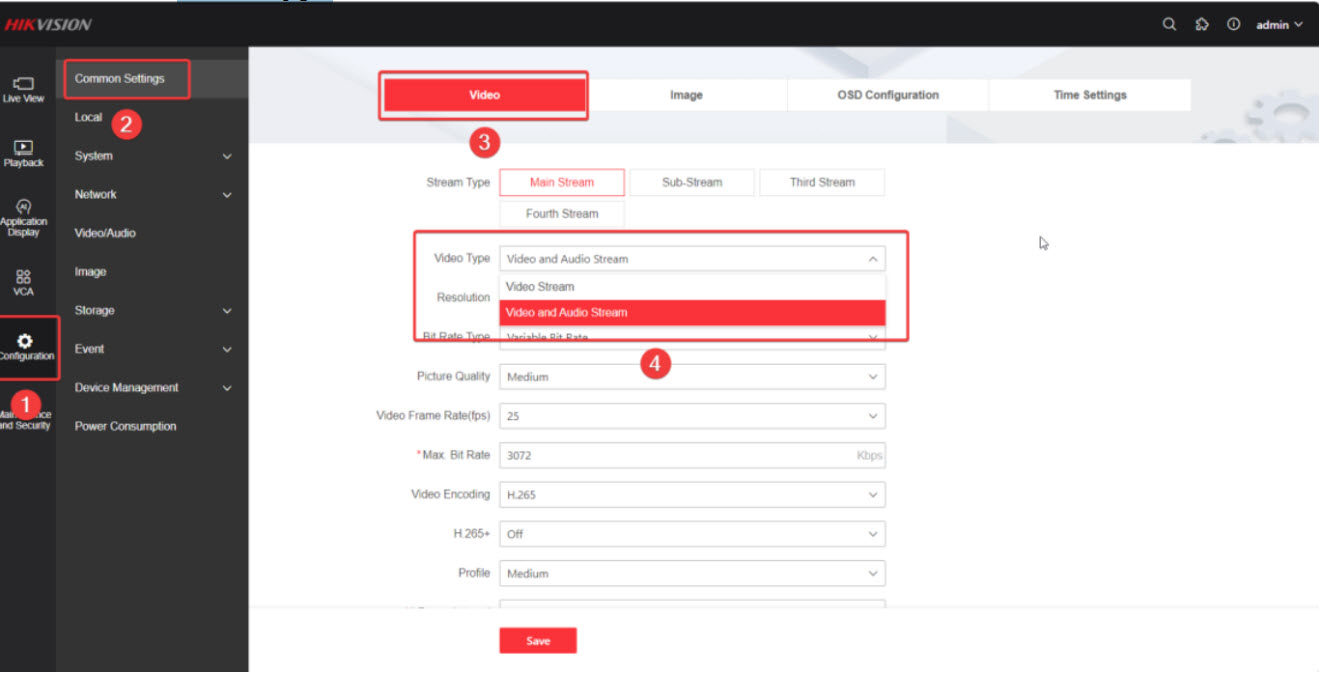Switch to the Time Settings tab

1090,95
